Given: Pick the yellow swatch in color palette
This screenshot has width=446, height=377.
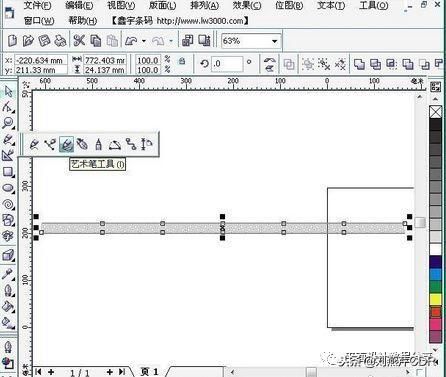Looking at the screenshot, I should point(435,299).
